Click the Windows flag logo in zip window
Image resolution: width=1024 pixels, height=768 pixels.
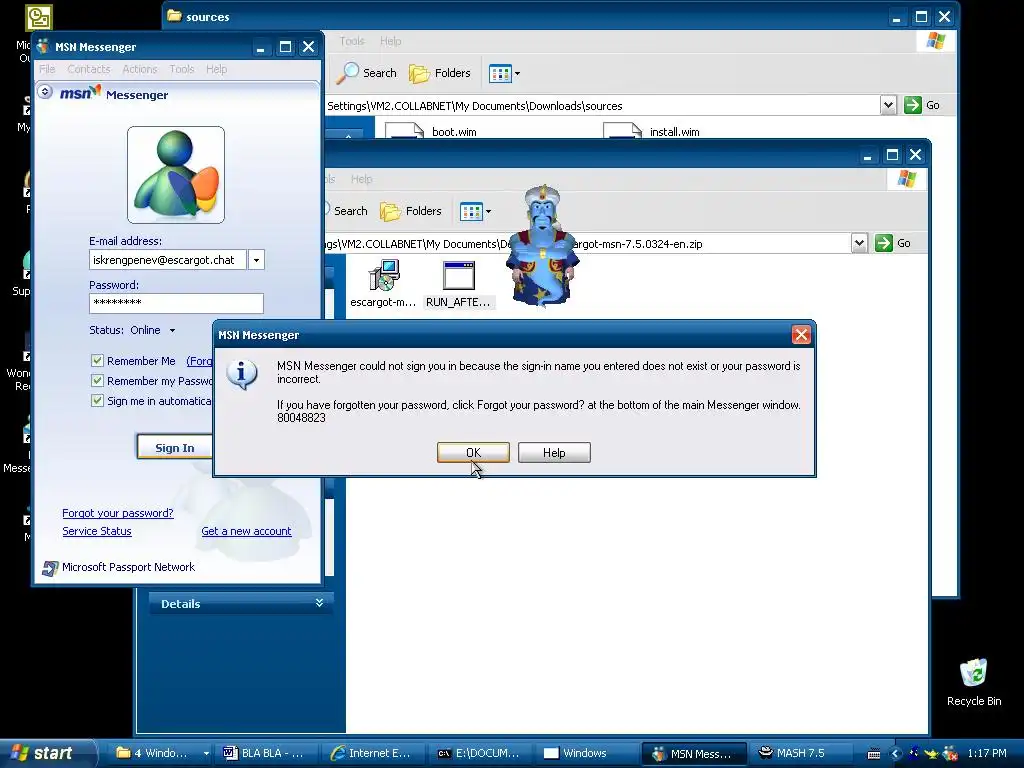906,179
